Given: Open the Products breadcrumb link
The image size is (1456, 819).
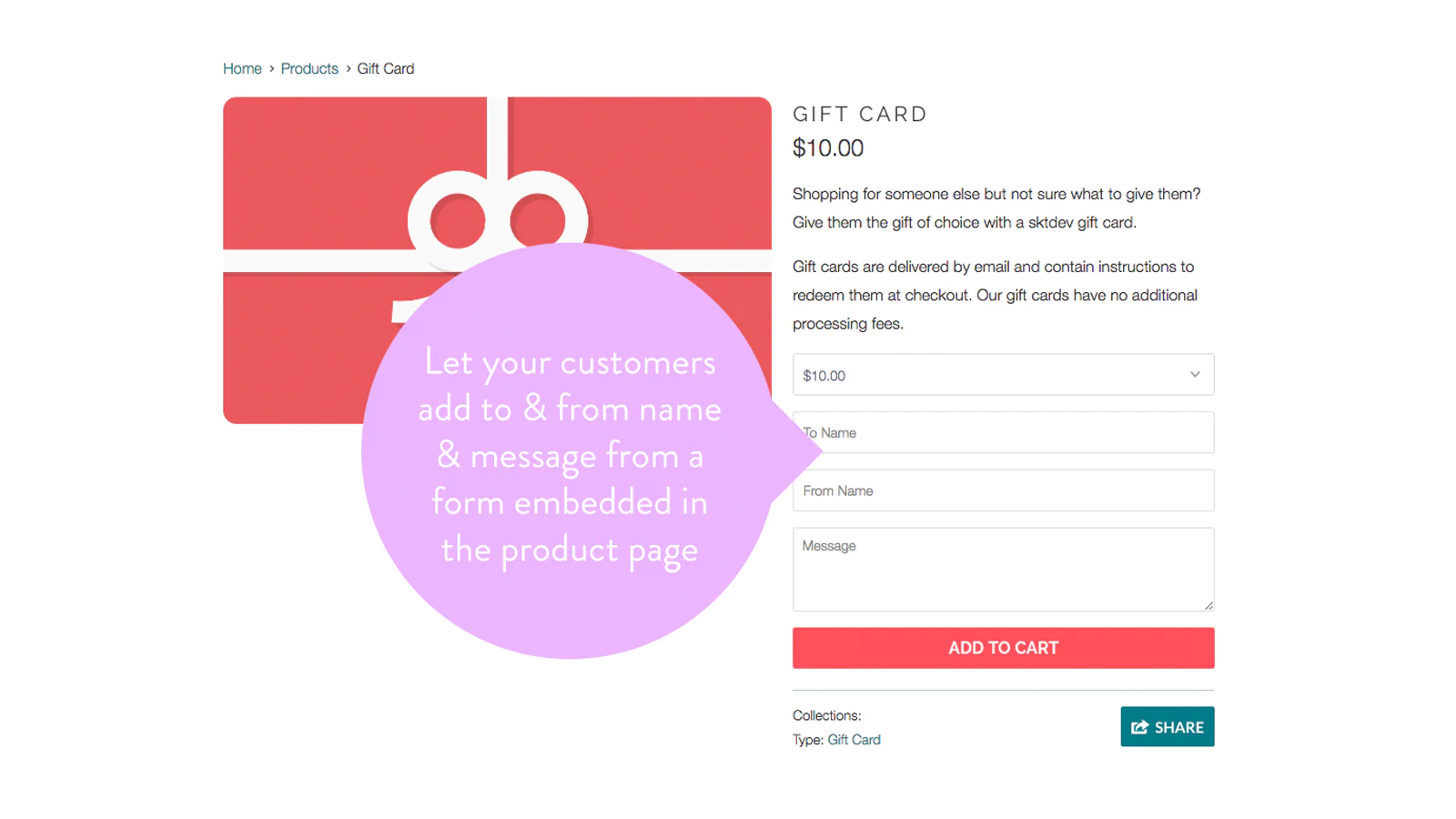Looking at the screenshot, I should click(309, 68).
